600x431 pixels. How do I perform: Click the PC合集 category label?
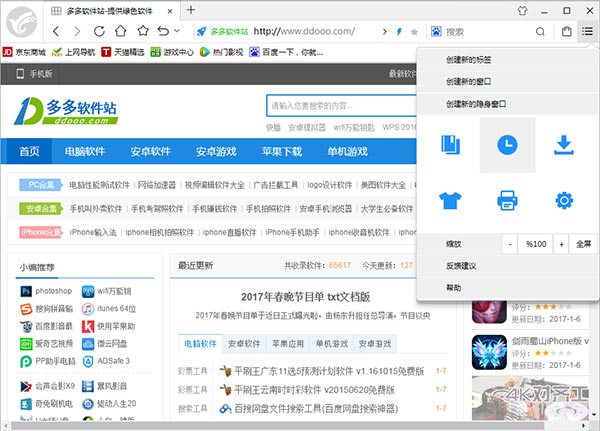(41, 185)
